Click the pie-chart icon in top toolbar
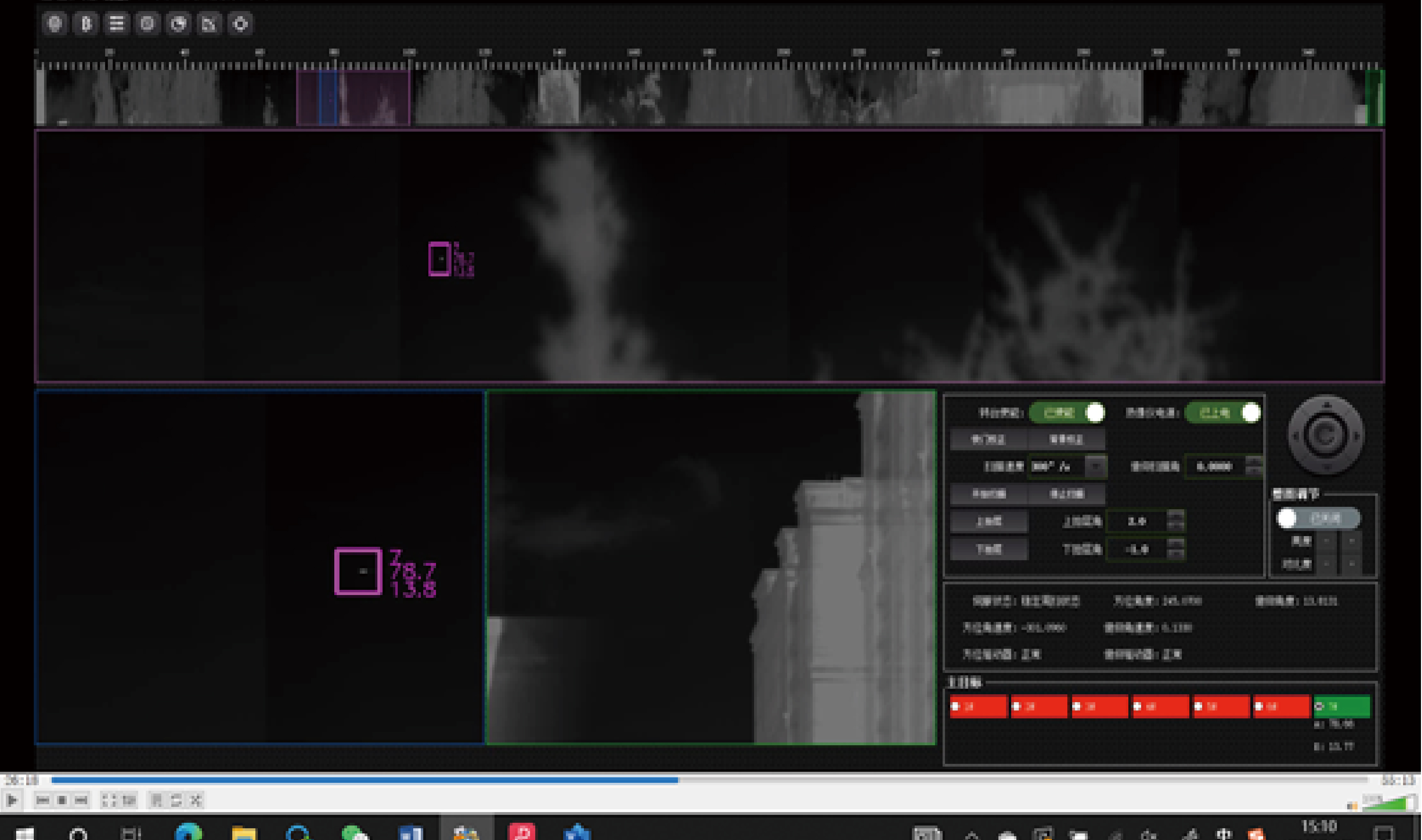This screenshot has width=1422, height=840. point(178,24)
